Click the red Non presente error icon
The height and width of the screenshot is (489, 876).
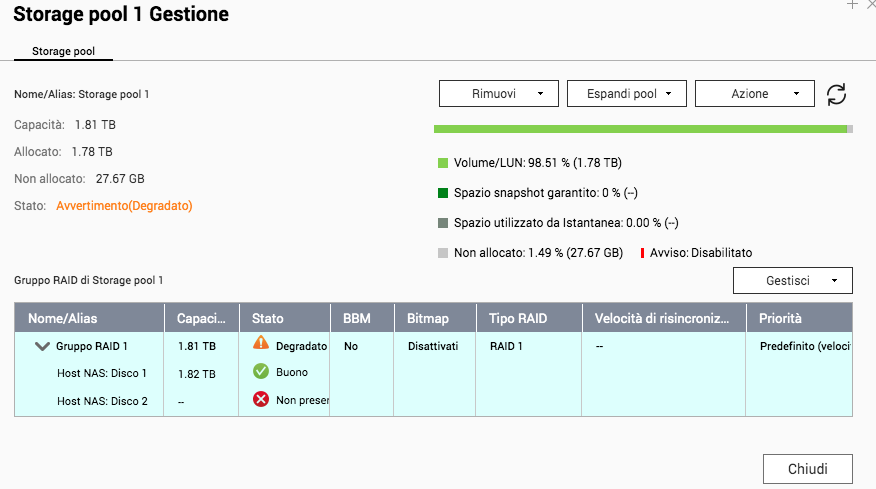coord(261,399)
